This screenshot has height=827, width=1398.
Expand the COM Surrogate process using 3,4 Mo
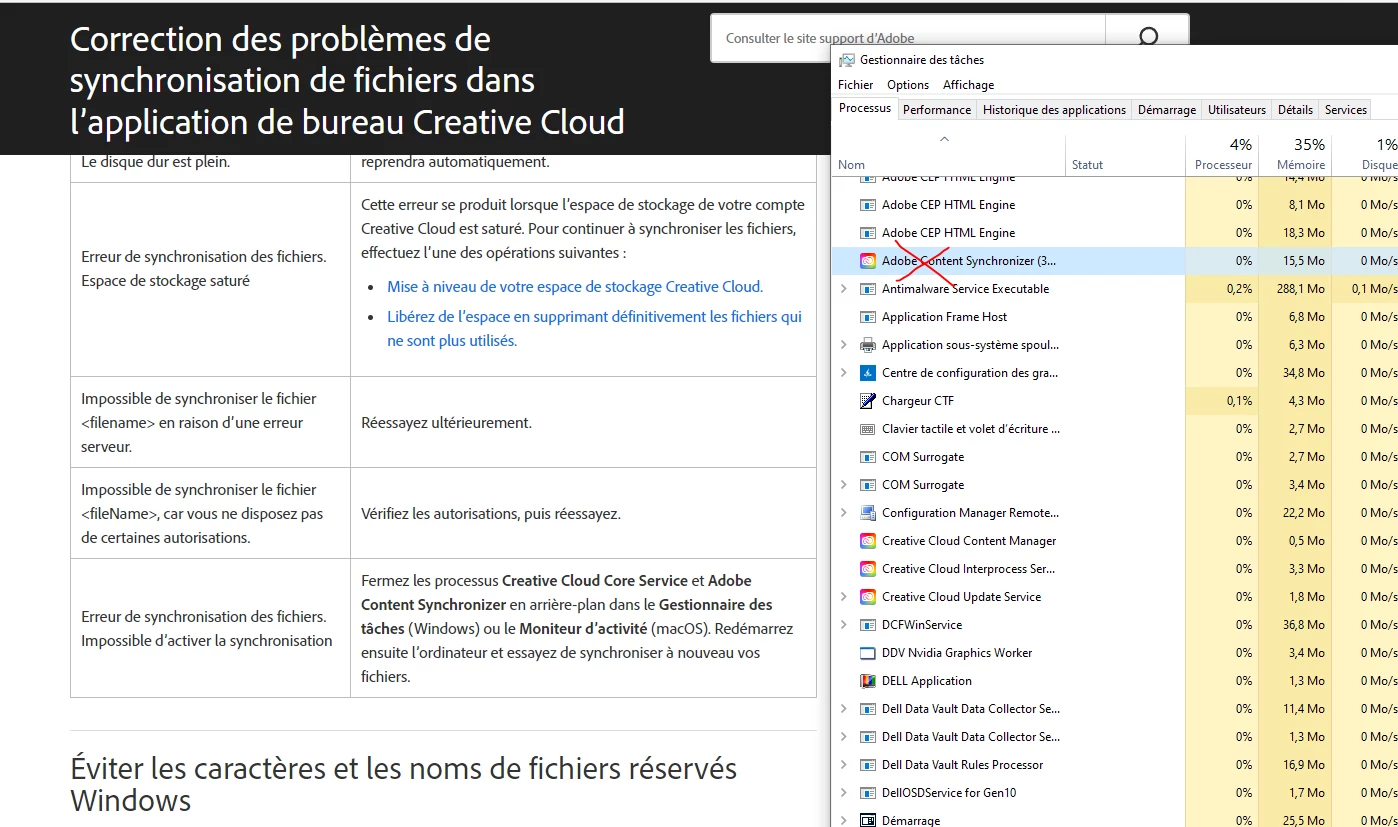tap(844, 485)
